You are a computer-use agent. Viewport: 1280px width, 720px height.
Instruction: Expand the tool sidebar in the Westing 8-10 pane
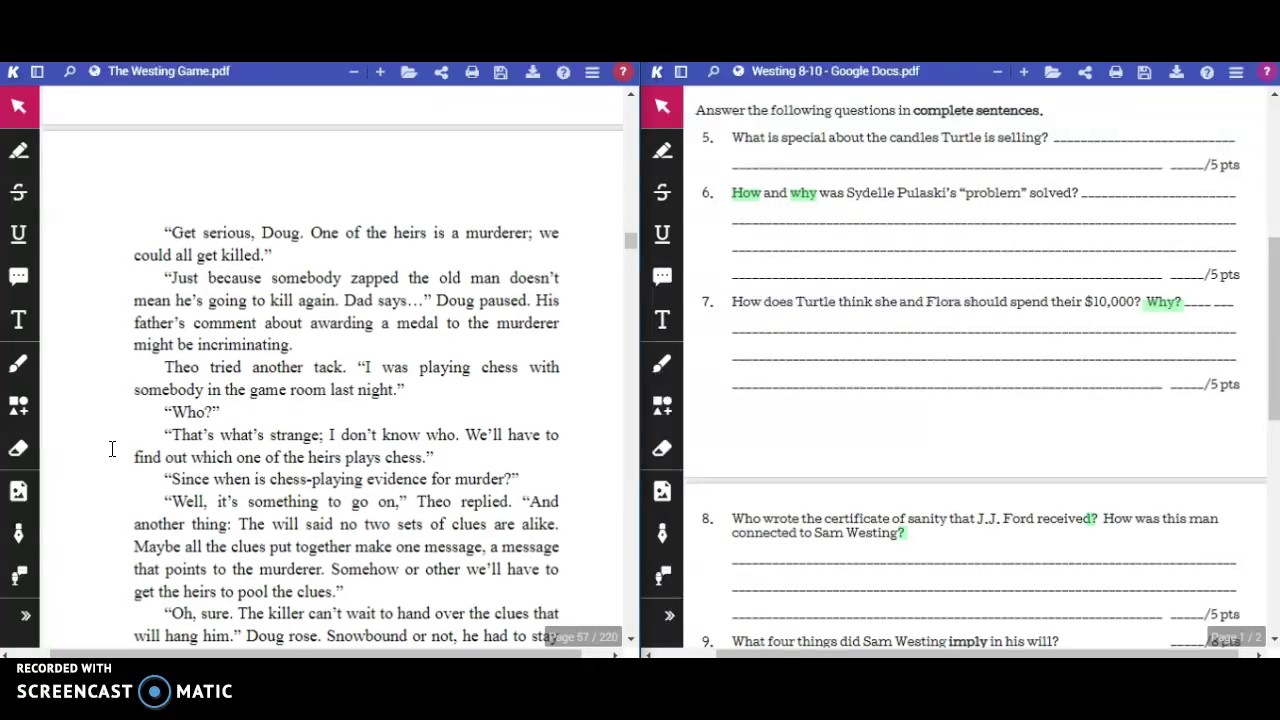coord(669,616)
